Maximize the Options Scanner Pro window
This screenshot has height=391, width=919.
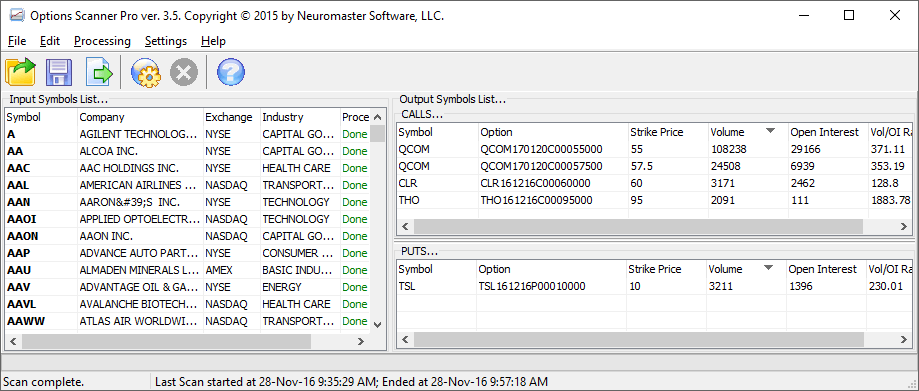[849, 16]
